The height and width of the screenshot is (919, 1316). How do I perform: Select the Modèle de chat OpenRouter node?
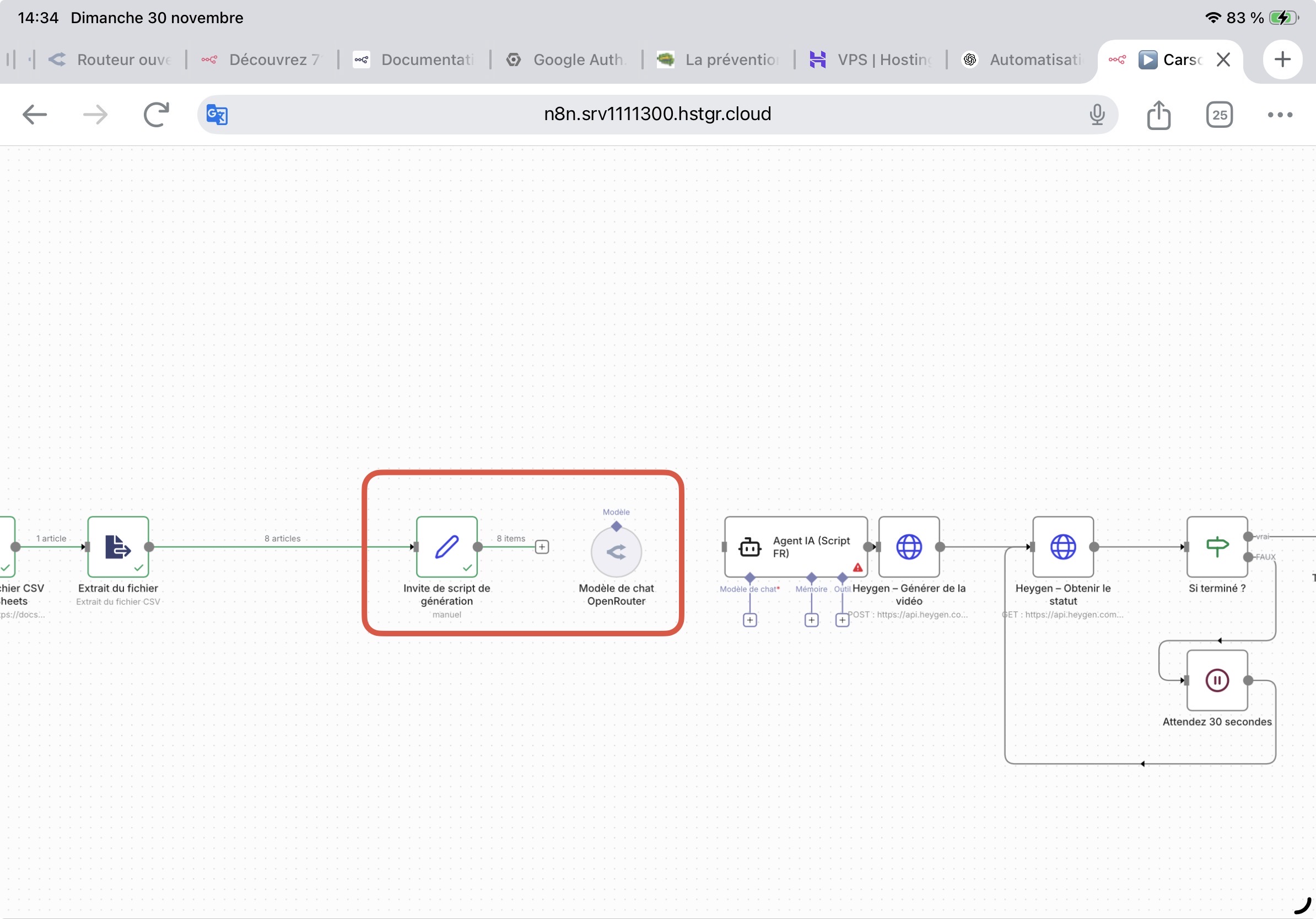[x=616, y=552]
